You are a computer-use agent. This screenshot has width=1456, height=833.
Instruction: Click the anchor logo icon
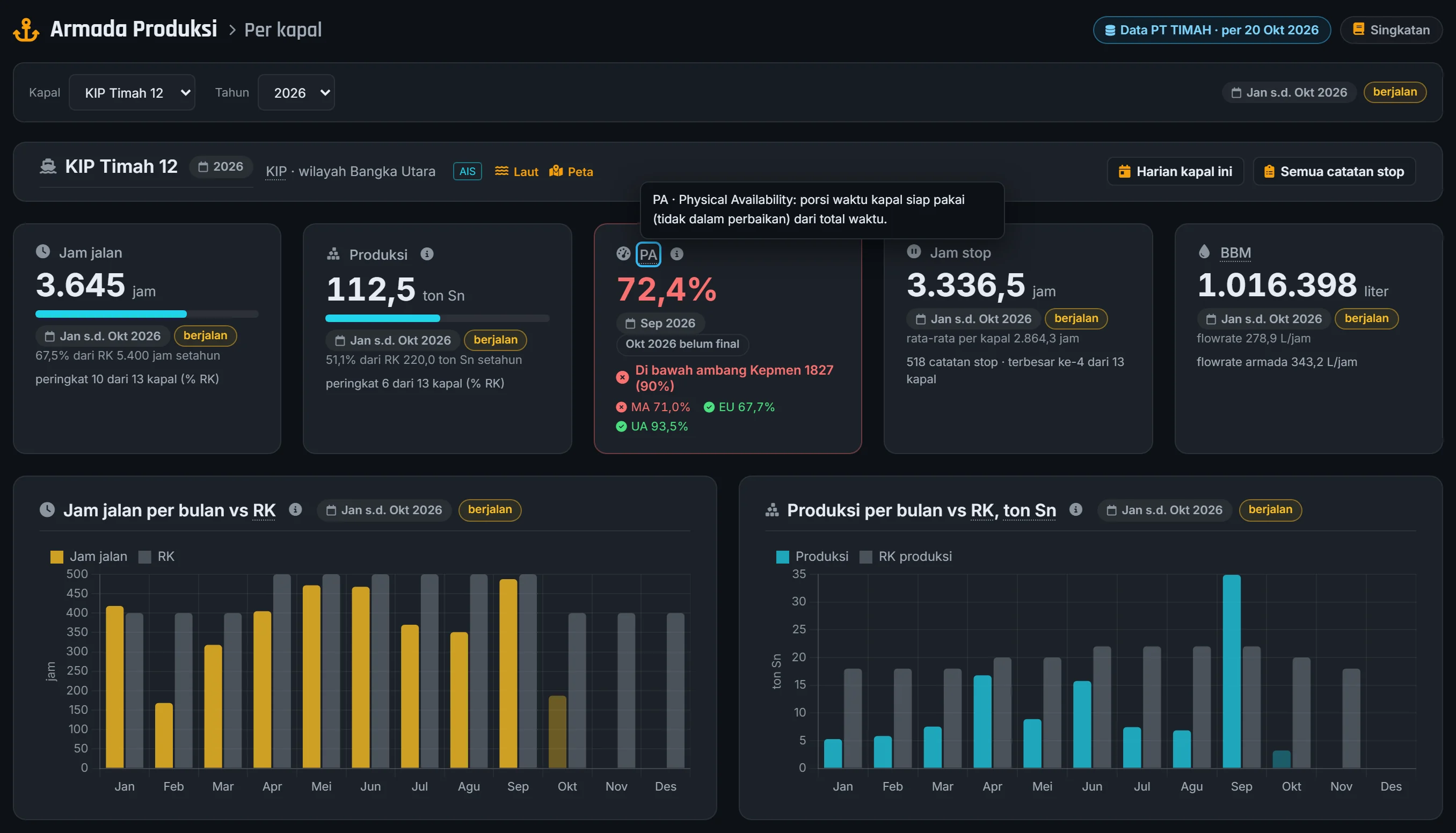[26, 30]
